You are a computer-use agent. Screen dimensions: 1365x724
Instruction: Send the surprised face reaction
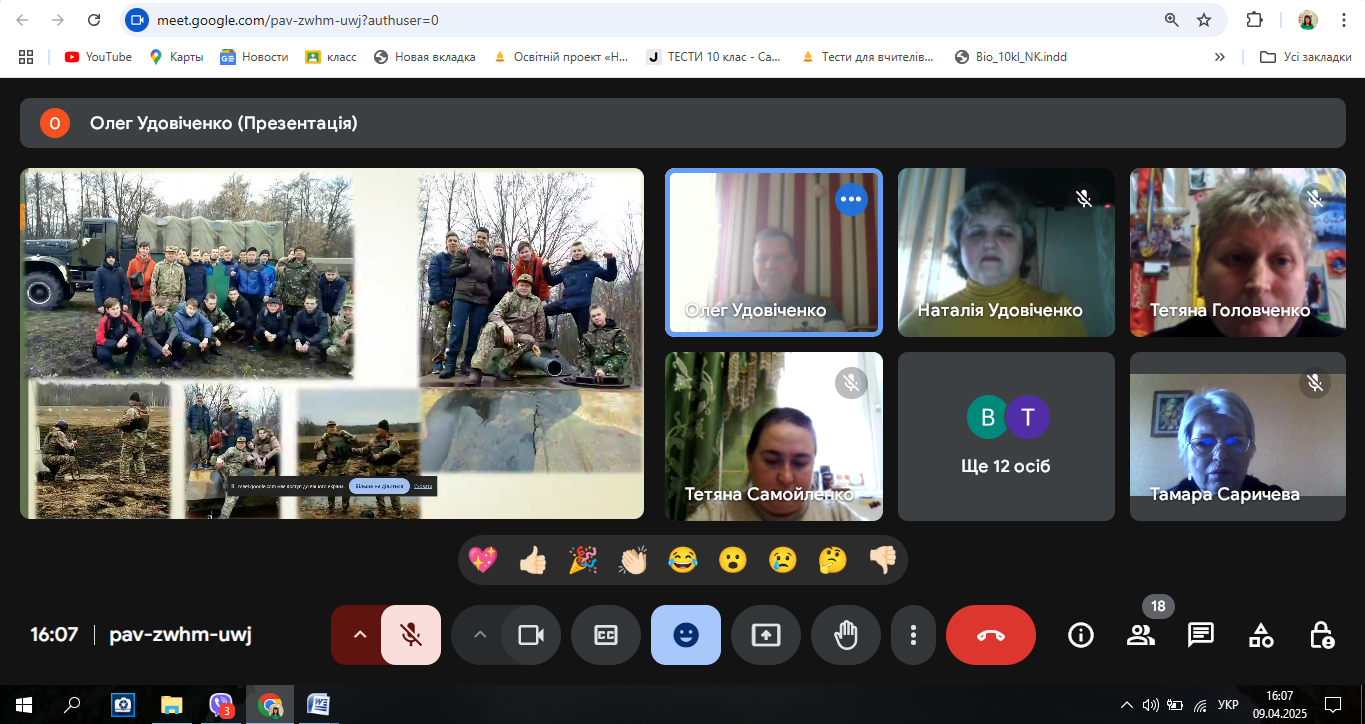pos(733,560)
